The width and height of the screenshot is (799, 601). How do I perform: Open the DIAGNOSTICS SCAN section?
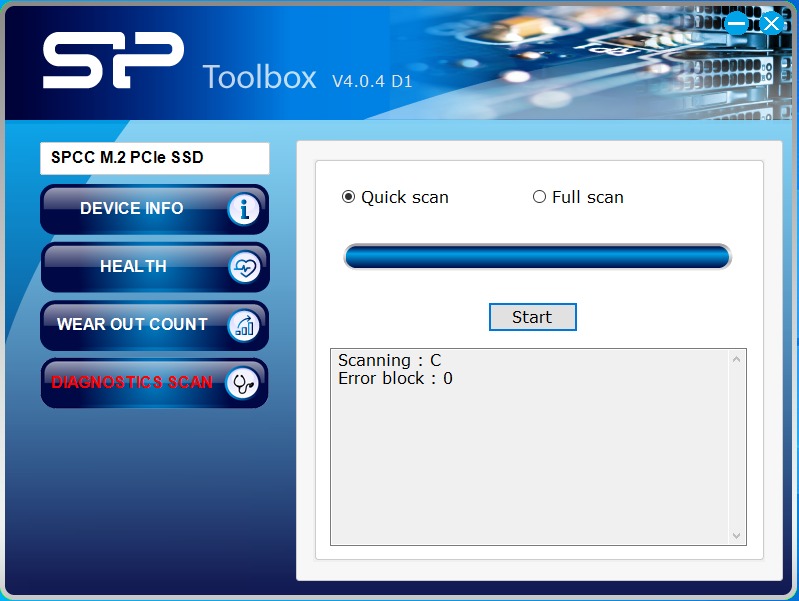[x=154, y=383]
